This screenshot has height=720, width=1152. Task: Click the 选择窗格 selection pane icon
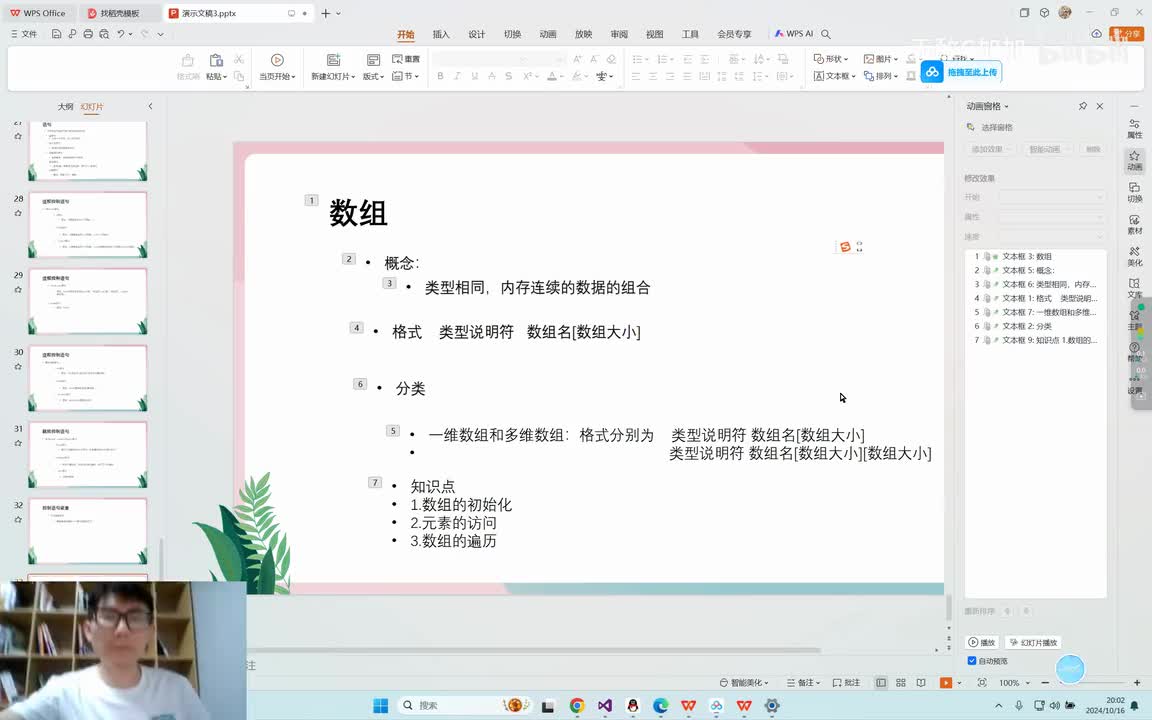(x=971, y=127)
